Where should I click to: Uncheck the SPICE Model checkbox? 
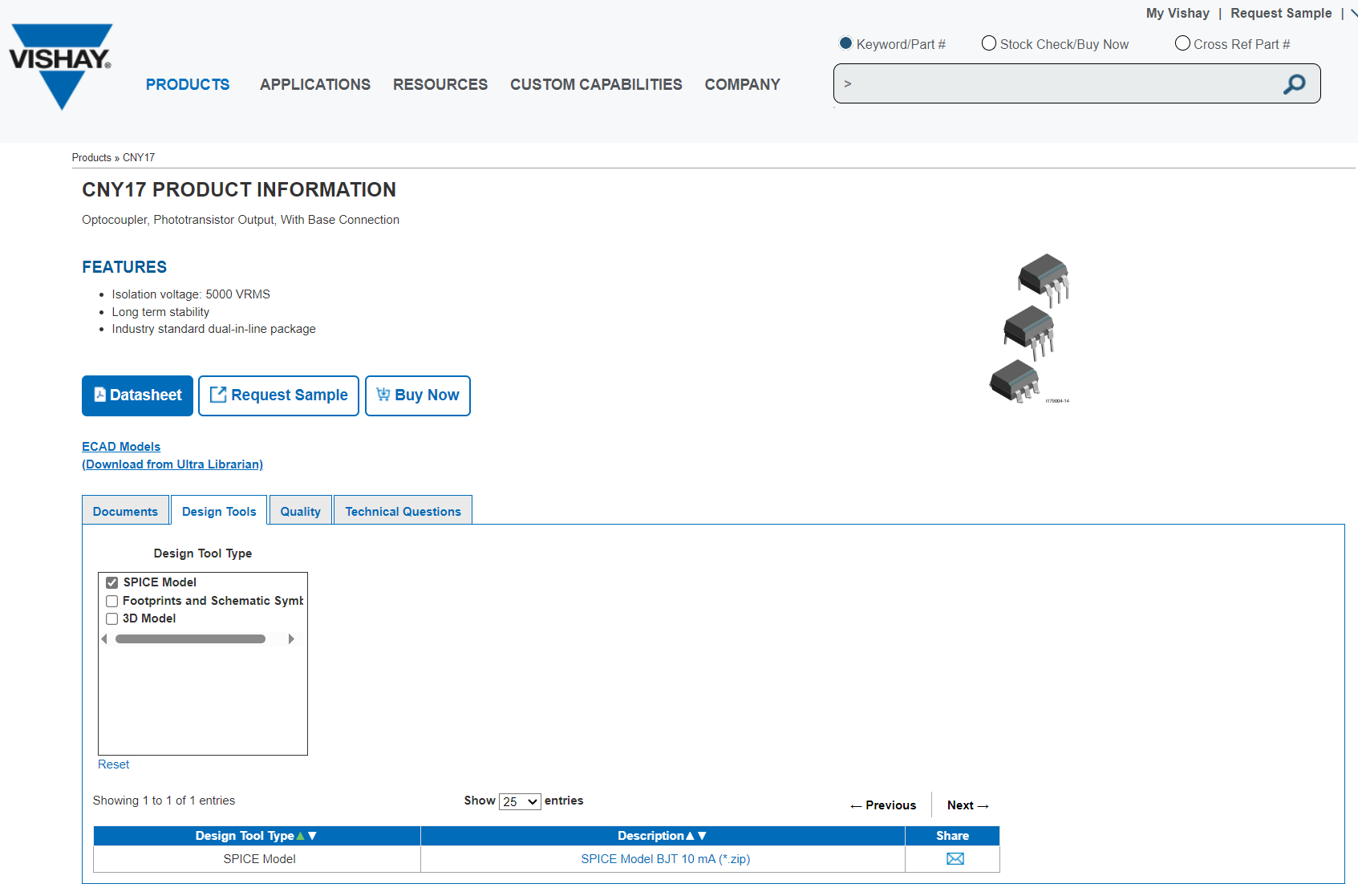point(112,583)
